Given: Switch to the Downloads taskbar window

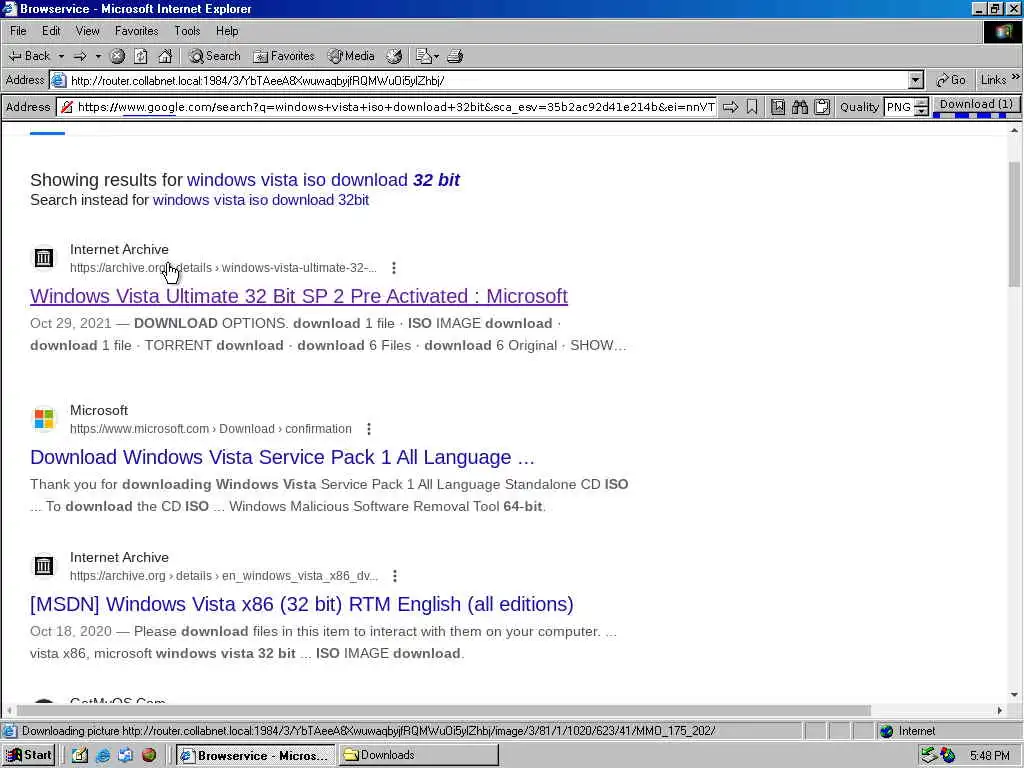Looking at the screenshot, I should coord(418,755).
